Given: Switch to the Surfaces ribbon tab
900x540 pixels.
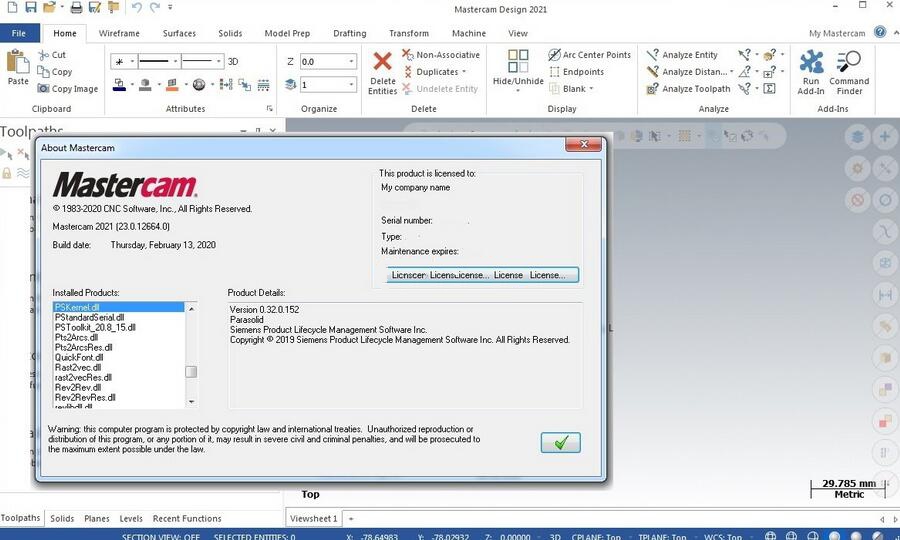Looking at the screenshot, I should [x=179, y=33].
